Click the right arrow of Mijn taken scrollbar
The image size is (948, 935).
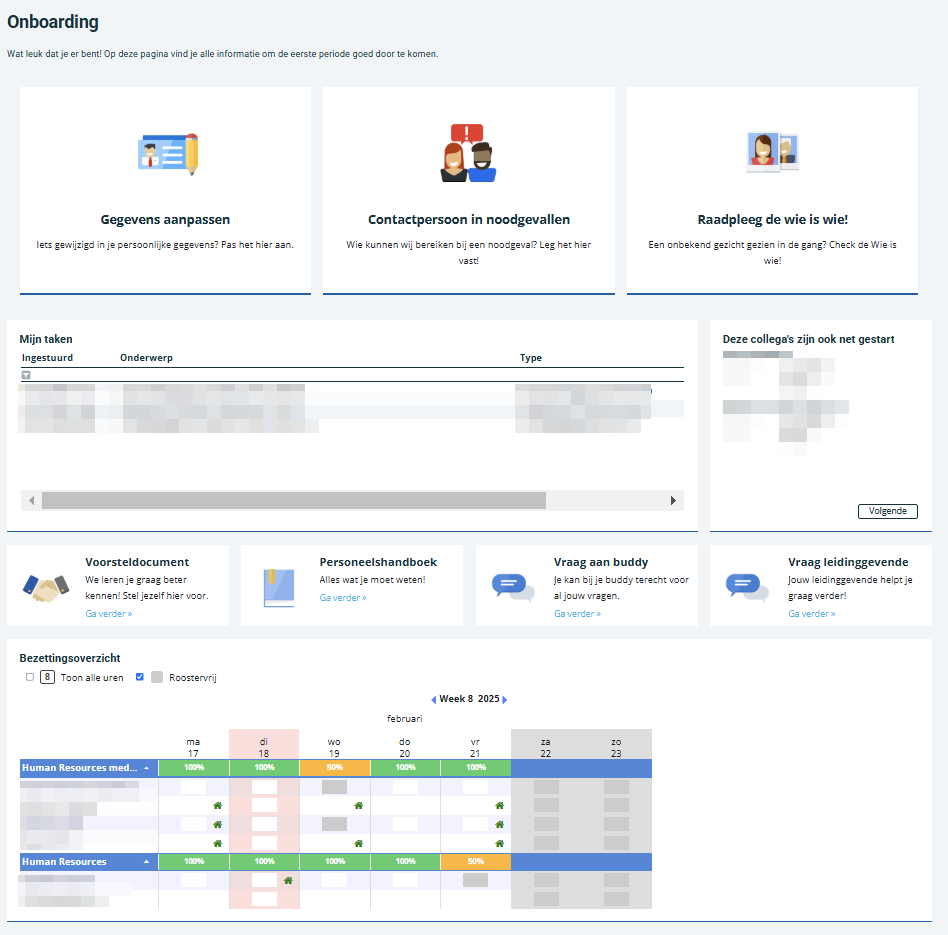(673, 500)
